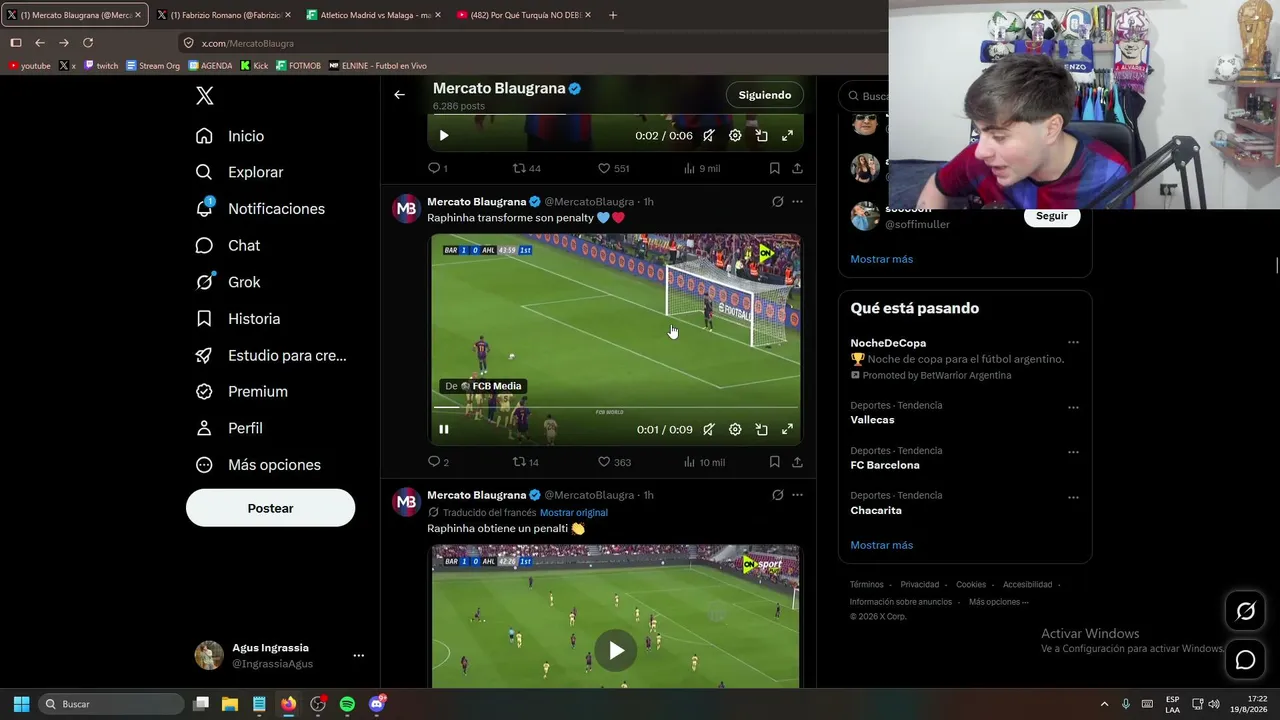This screenshot has height=720, width=1280.
Task: Open Grok actions on the 'Raphinha obtiene un penalti' post
Action: pyautogui.click(x=777, y=495)
